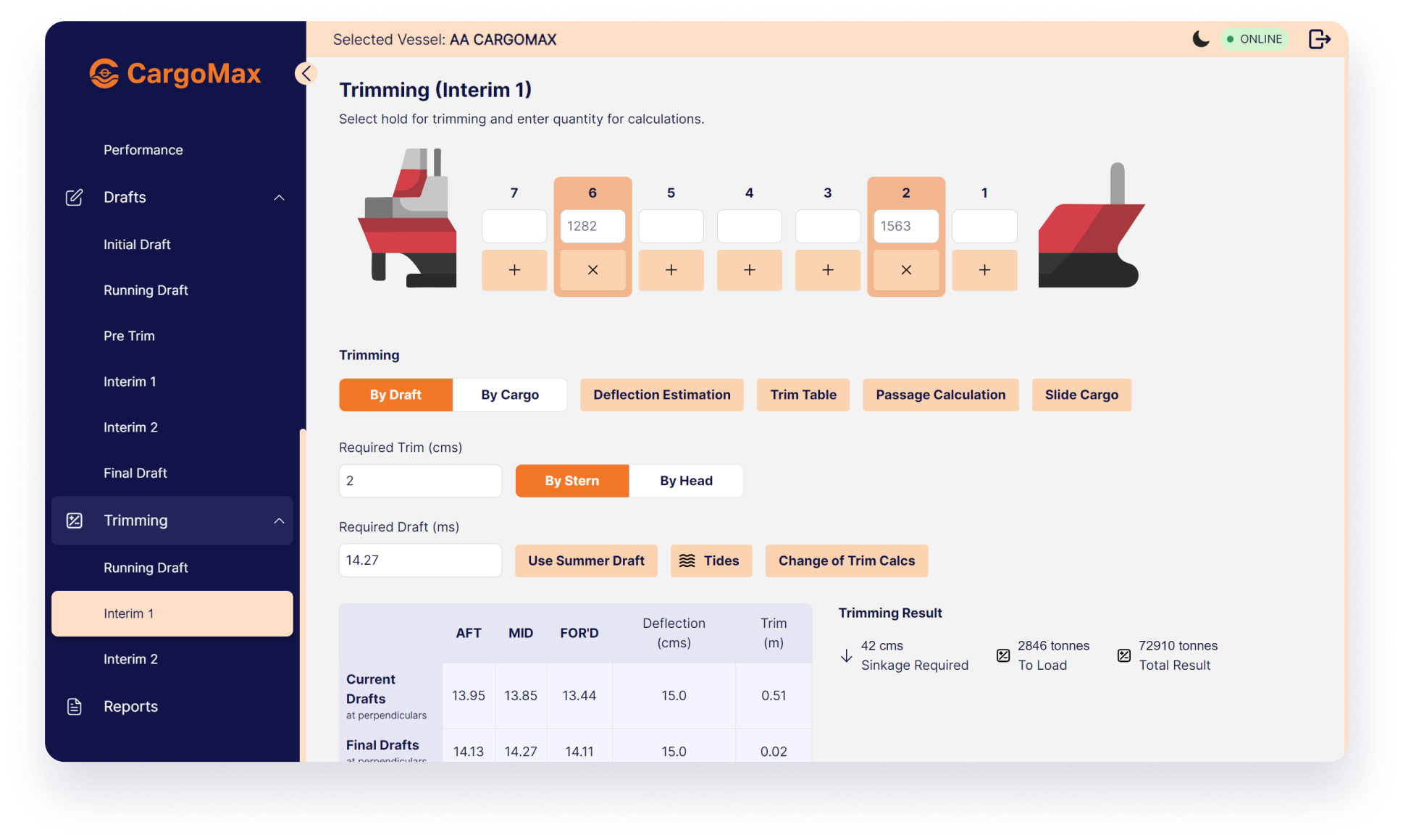The image size is (1403, 840).
Task: Click the To Load tonnes icon
Action: coord(1003,655)
